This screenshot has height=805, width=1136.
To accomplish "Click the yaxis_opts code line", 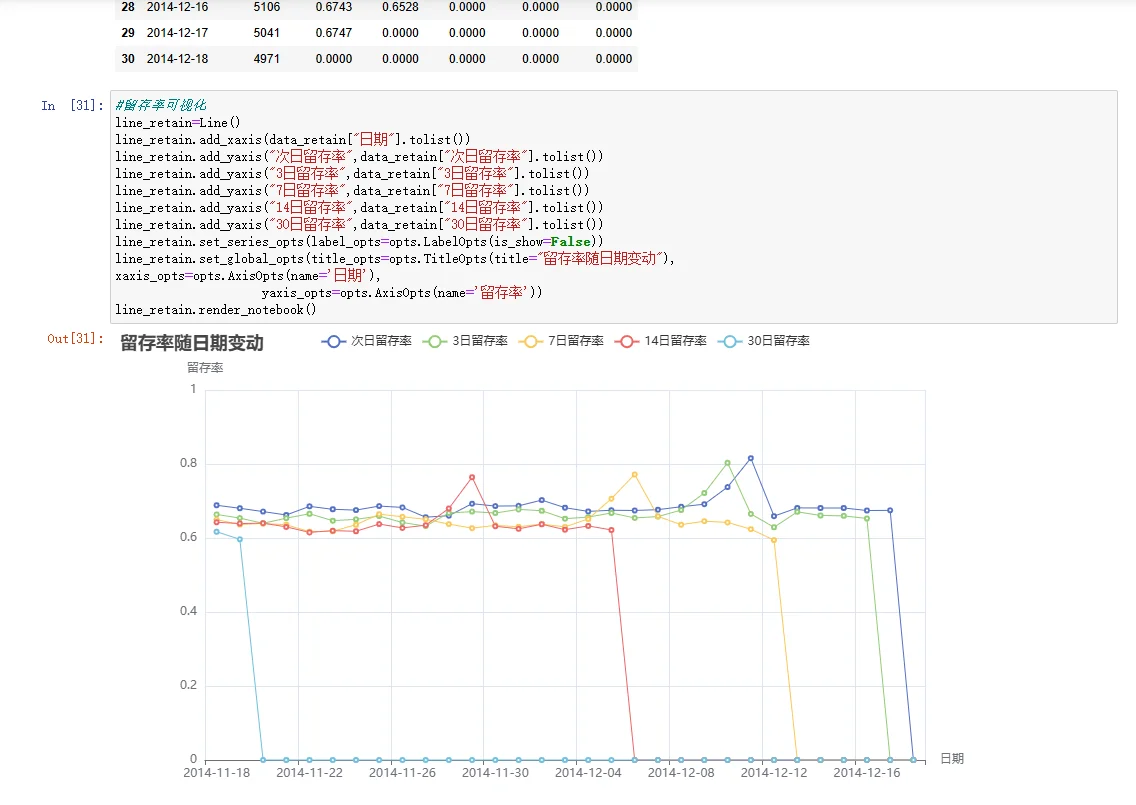I will [x=401, y=293].
